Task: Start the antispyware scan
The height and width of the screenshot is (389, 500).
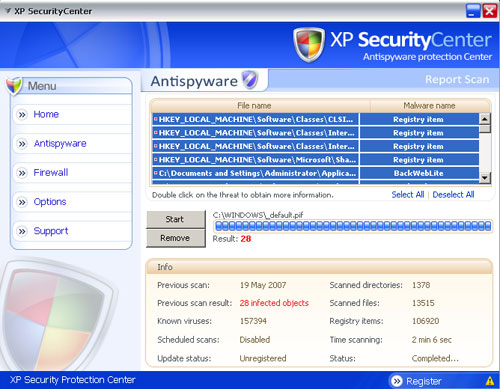Action: click(x=175, y=219)
